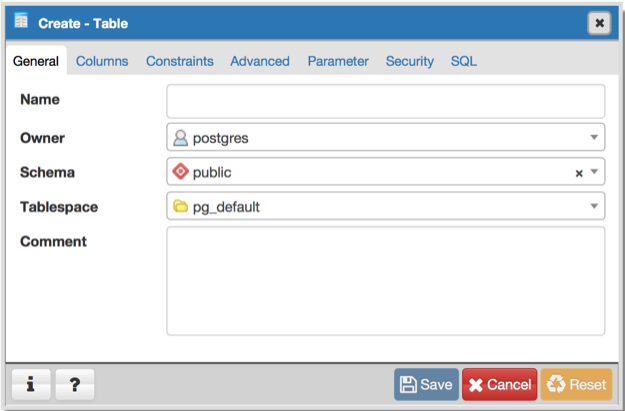Screen dimensions: 625x411
Task: Click the postgres user icon in Owner
Action: tap(181, 138)
